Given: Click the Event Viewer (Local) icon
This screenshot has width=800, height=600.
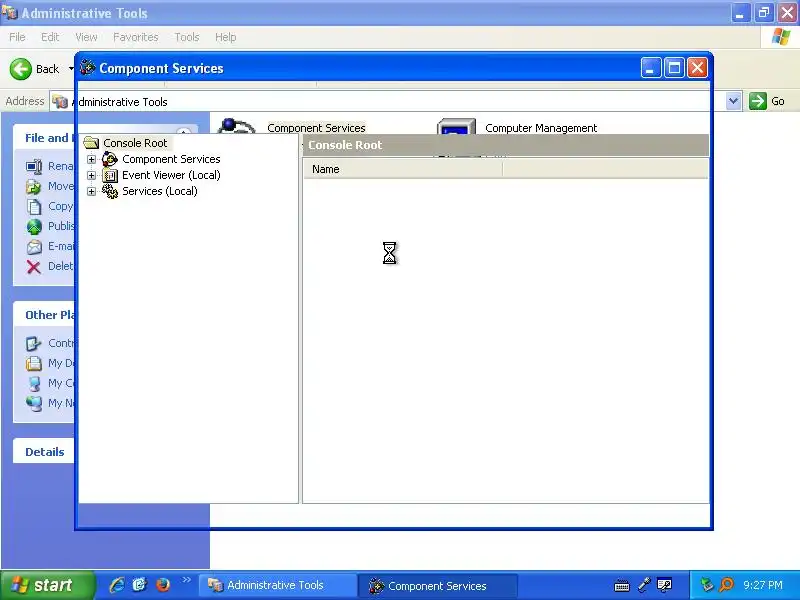Looking at the screenshot, I should point(110,176).
